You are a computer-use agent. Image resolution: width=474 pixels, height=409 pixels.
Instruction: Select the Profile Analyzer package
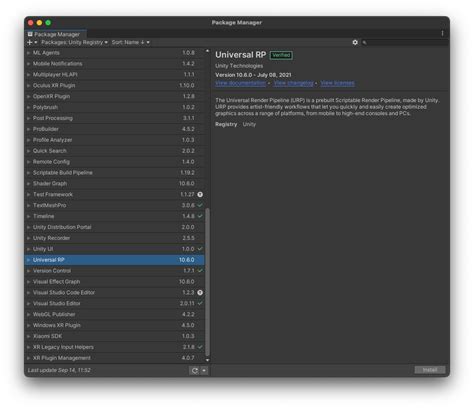pos(115,140)
